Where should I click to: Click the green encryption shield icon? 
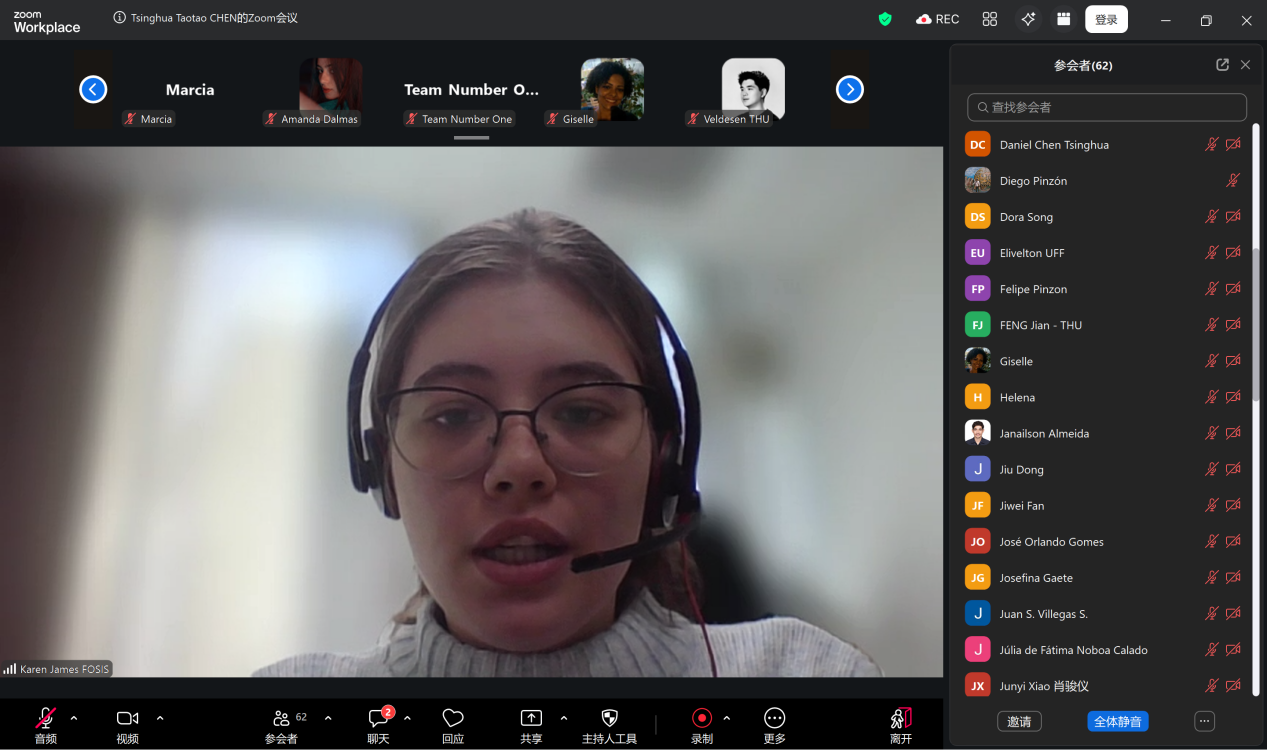pos(885,19)
